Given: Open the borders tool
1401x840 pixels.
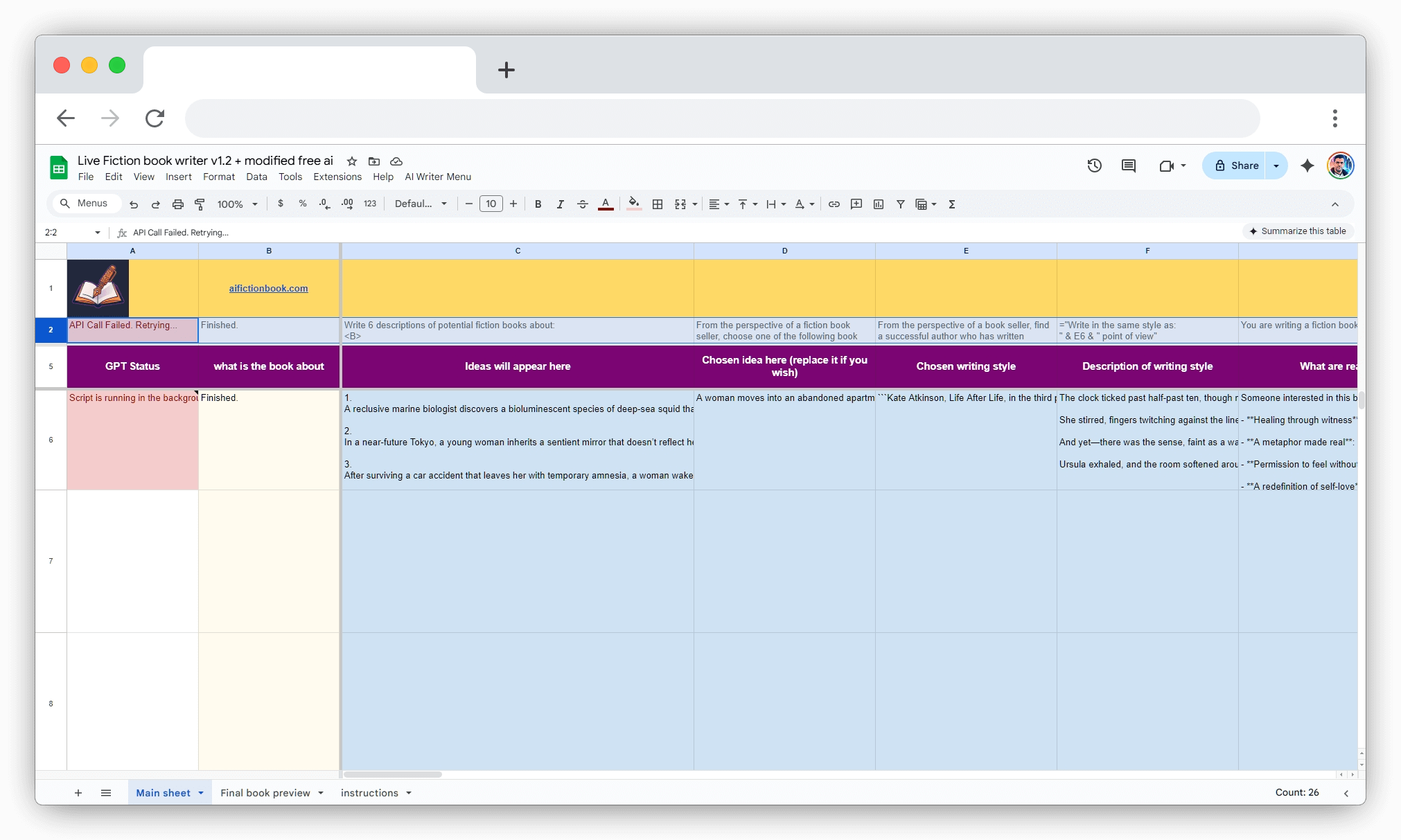Looking at the screenshot, I should coord(658,204).
